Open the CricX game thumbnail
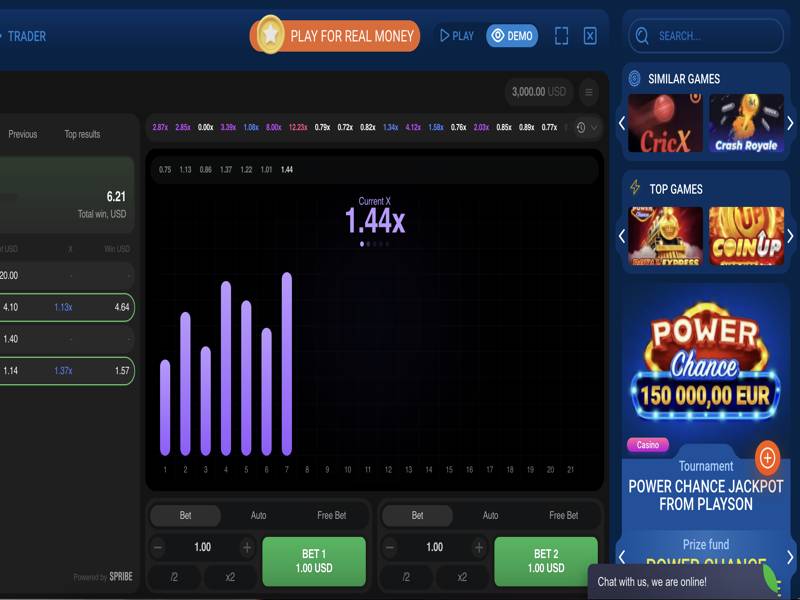This screenshot has width=800, height=600. (x=665, y=123)
